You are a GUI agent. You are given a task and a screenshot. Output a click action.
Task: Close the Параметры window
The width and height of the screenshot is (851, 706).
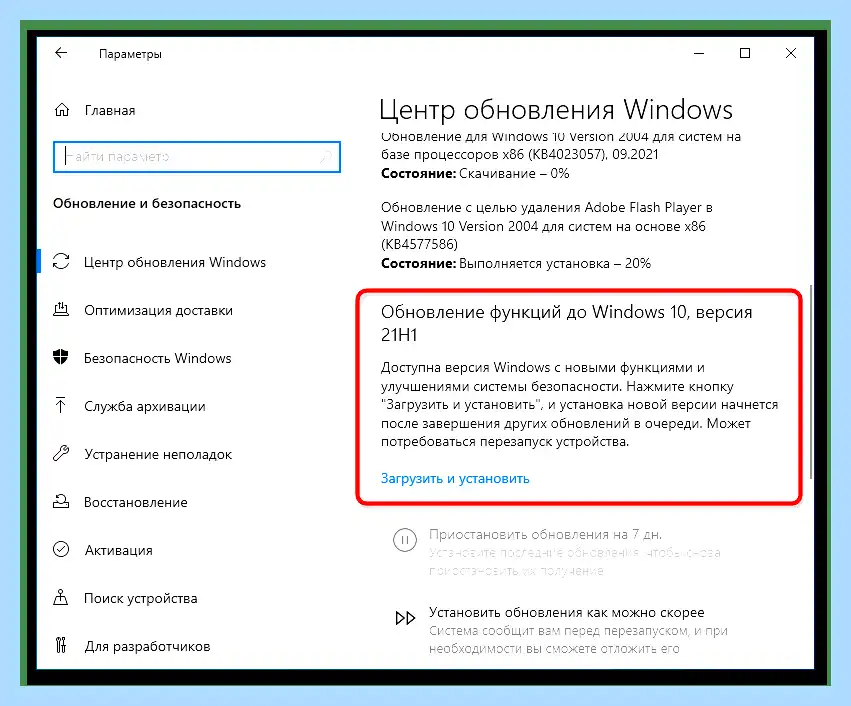[x=791, y=53]
